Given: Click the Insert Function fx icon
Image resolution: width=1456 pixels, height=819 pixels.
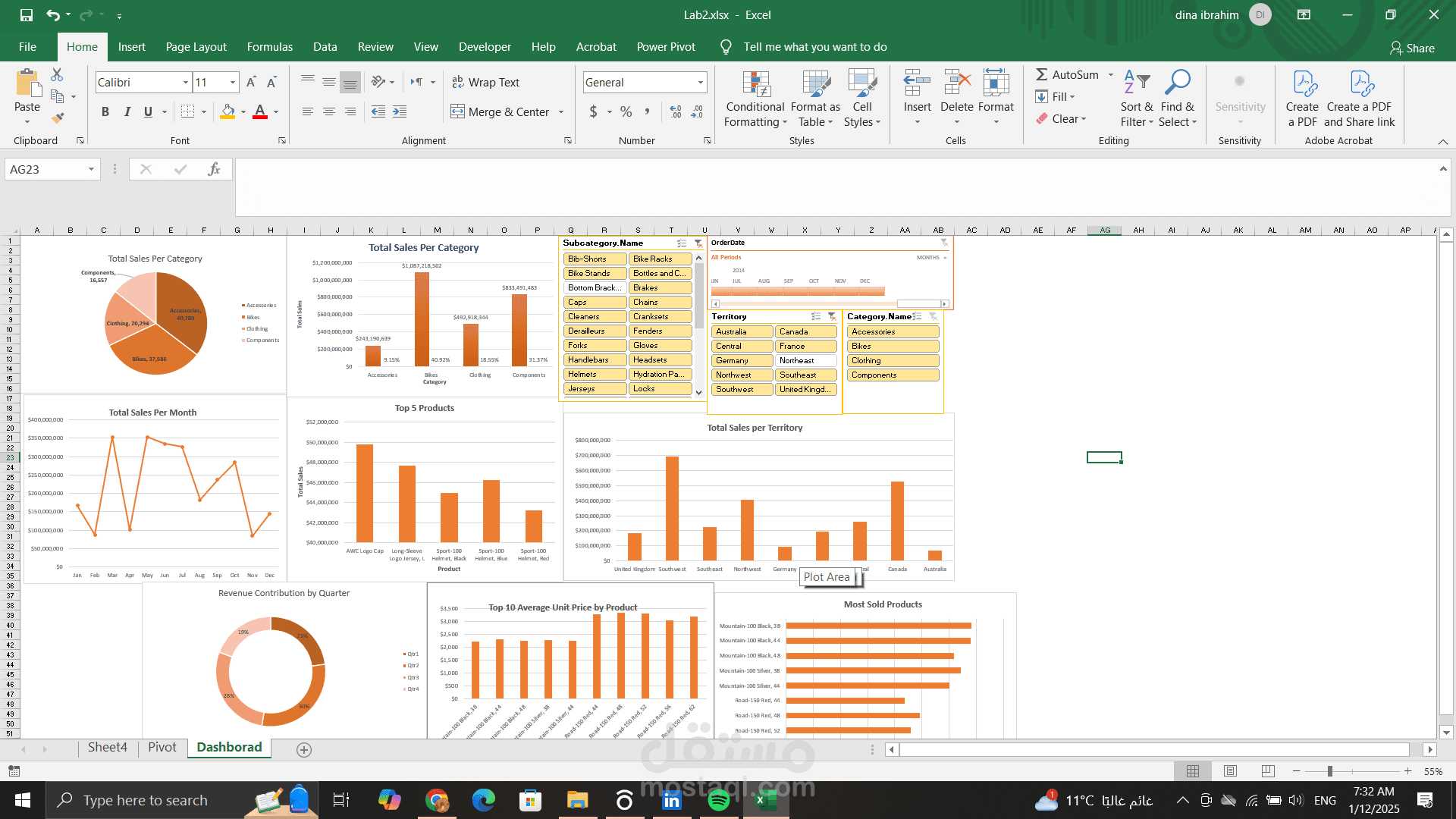Looking at the screenshot, I should point(214,169).
